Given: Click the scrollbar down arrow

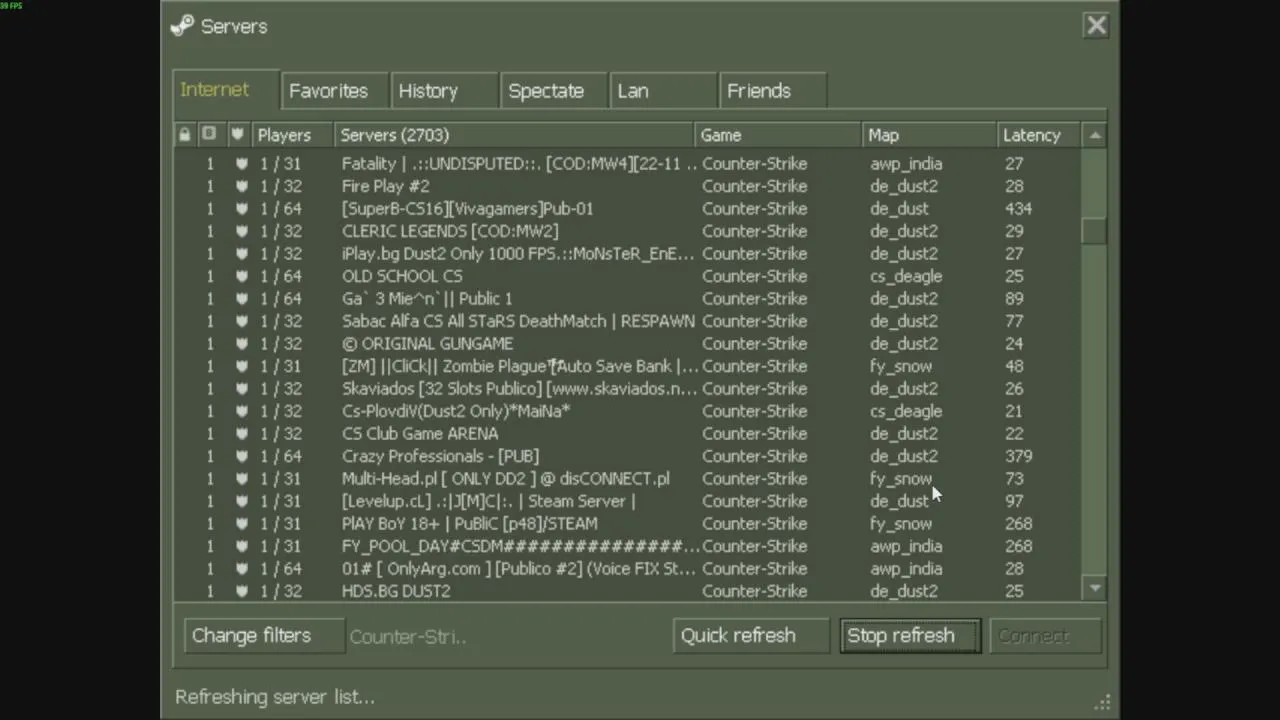Looking at the screenshot, I should [x=1095, y=589].
